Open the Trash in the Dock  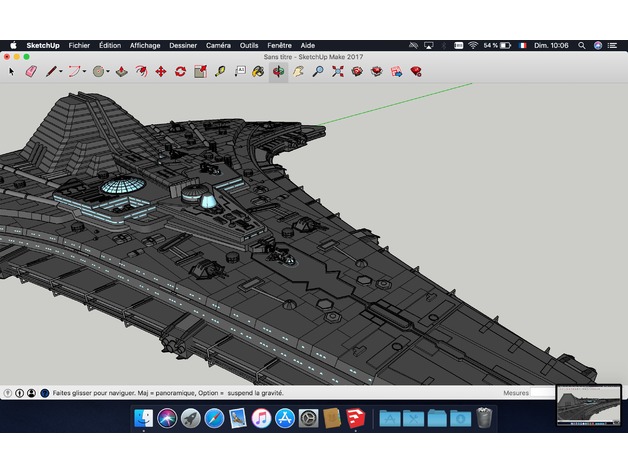tap(484, 418)
